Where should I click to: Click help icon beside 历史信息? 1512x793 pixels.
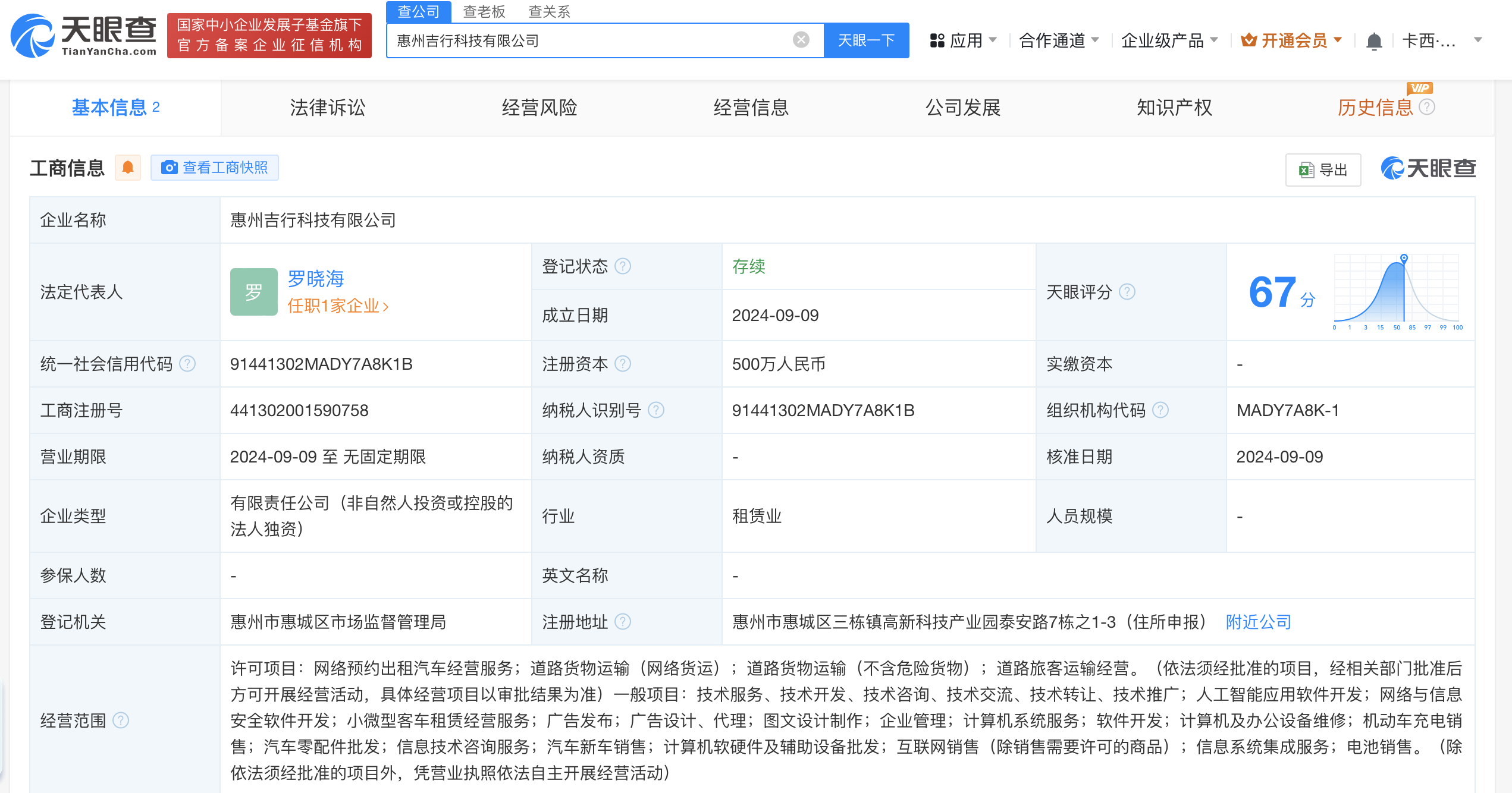click(x=1427, y=107)
